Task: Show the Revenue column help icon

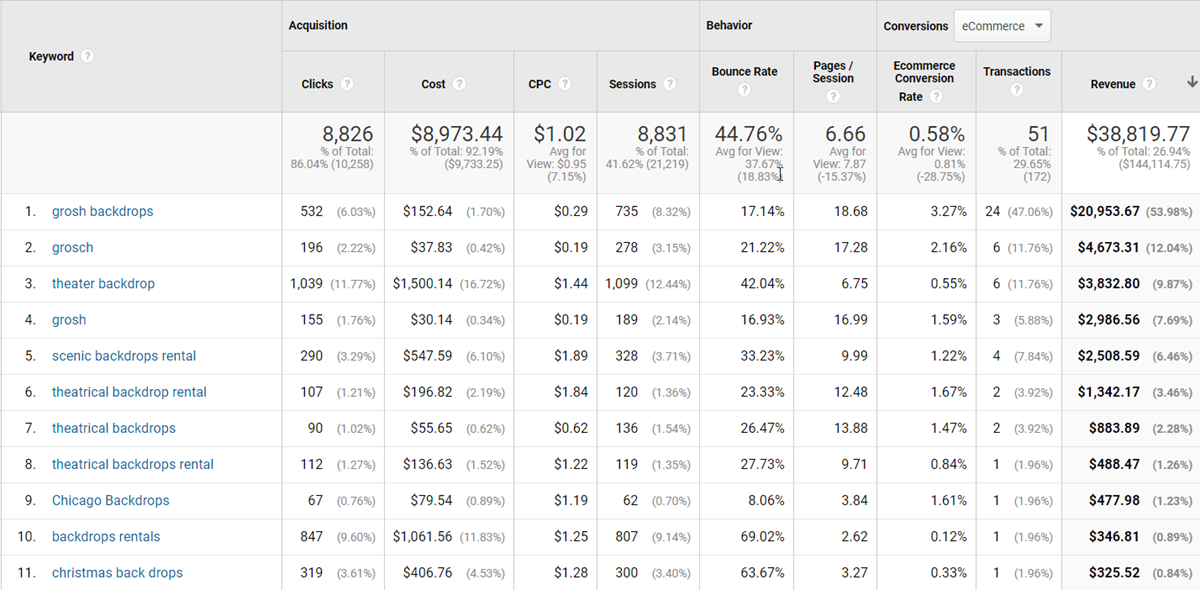Action: (x=1149, y=84)
